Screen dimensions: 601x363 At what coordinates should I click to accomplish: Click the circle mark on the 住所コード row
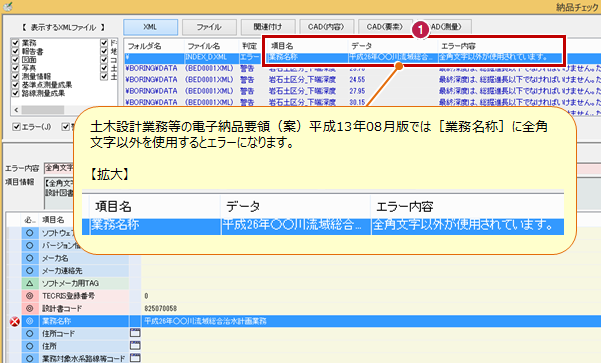[30, 333]
